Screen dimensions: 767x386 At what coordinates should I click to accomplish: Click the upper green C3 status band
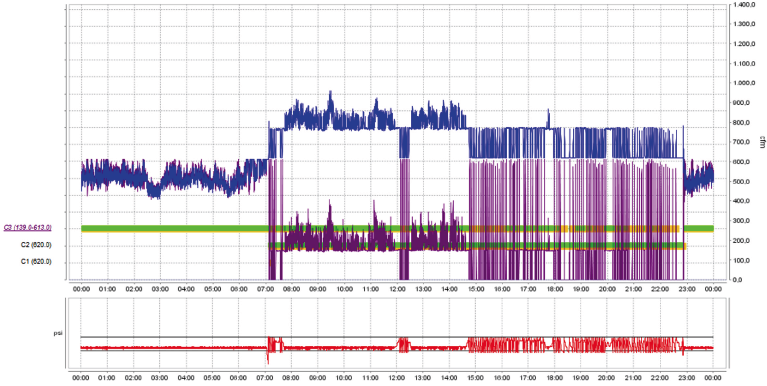397,228
